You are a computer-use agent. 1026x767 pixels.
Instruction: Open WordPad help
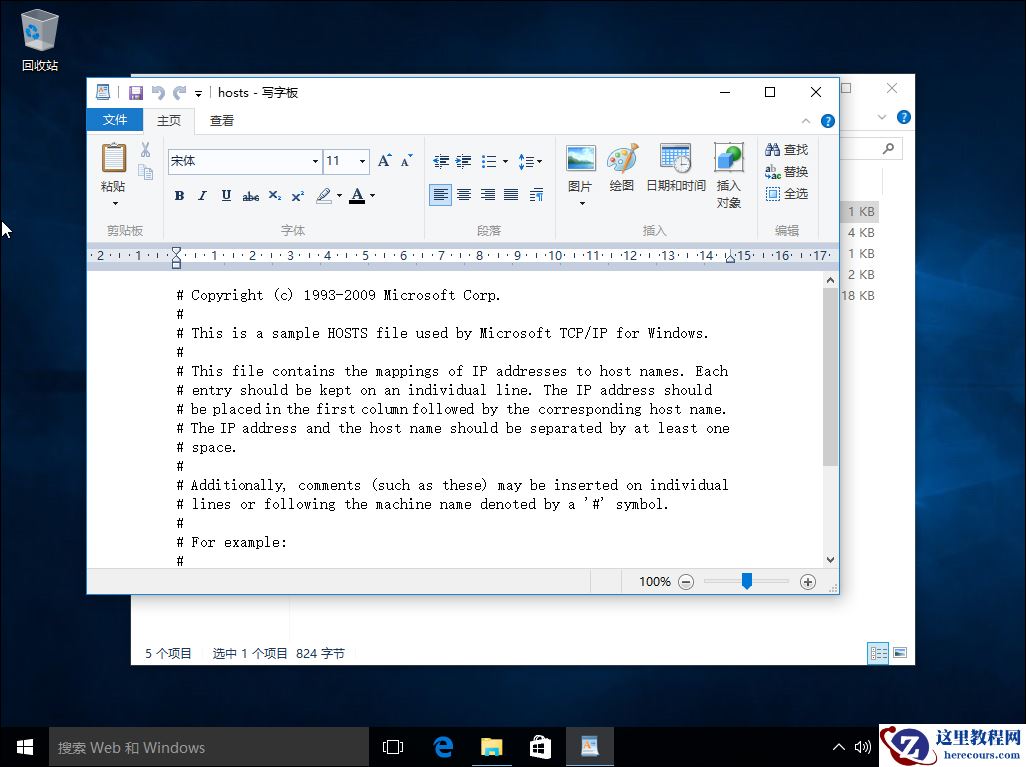(x=830, y=119)
